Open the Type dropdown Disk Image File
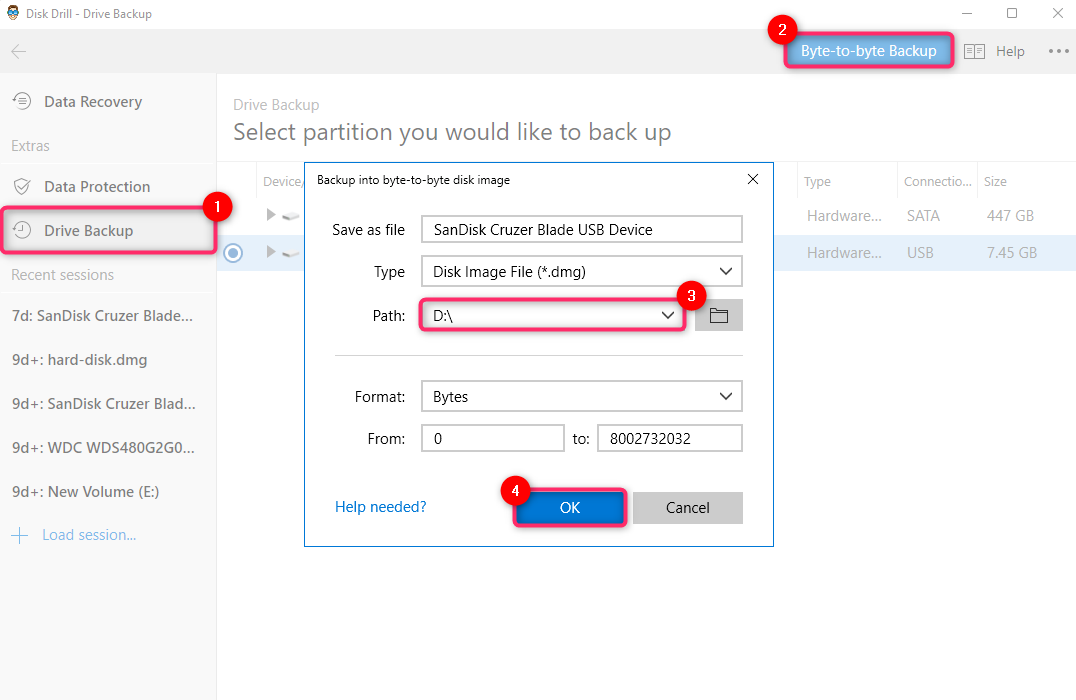Viewport: 1076px width, 700px height. click(x=582, y=271)
